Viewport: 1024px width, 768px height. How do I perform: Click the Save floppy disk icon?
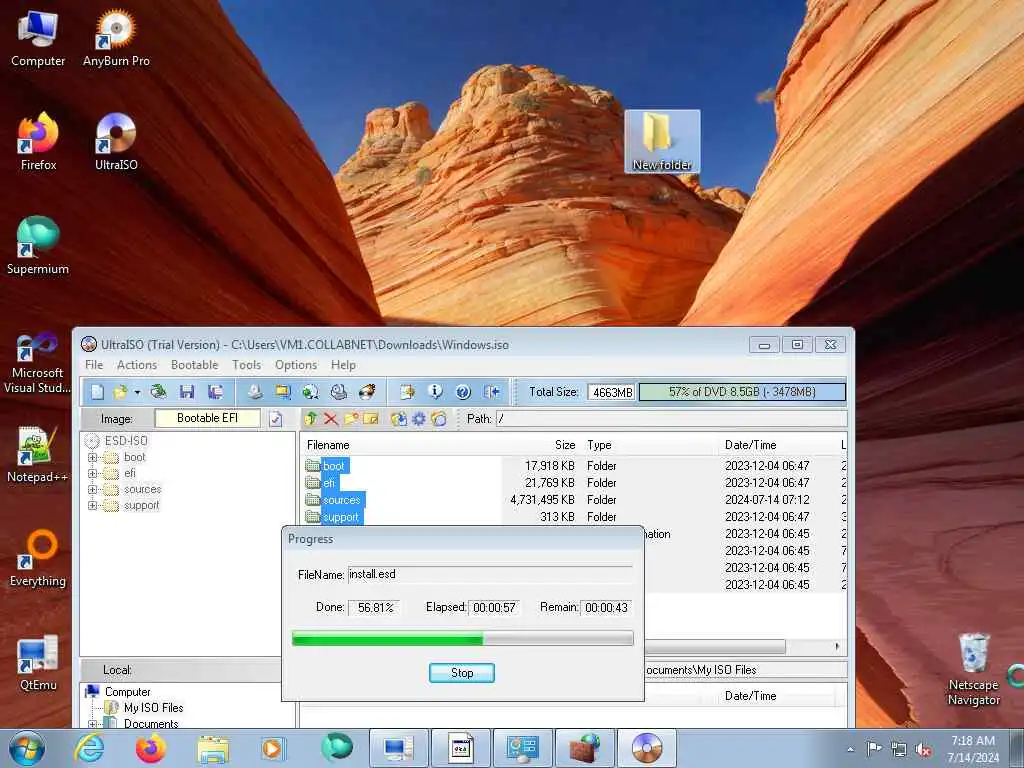click(187, 392)
